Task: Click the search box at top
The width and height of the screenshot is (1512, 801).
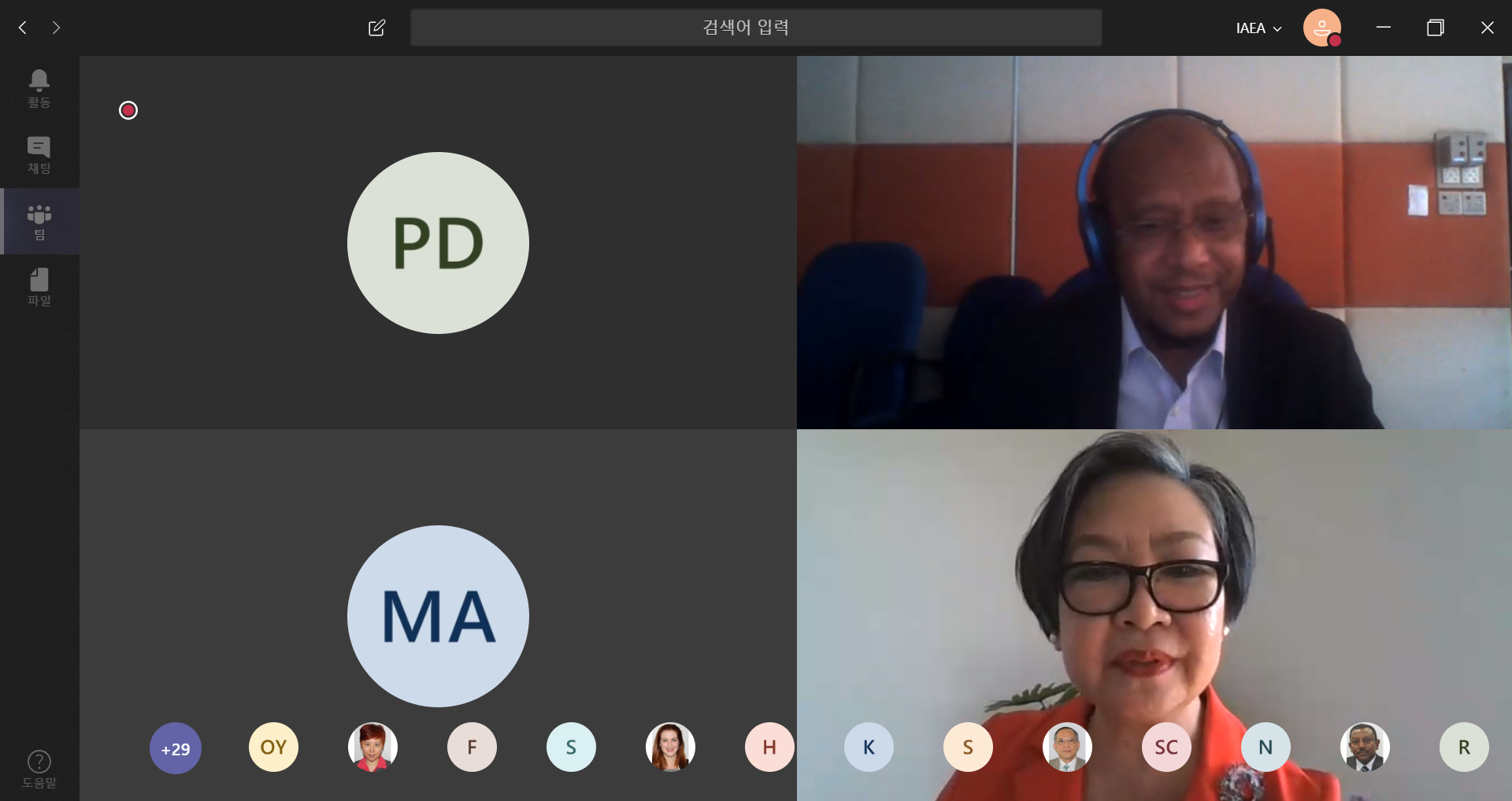Action: click(x=755, y=28)
